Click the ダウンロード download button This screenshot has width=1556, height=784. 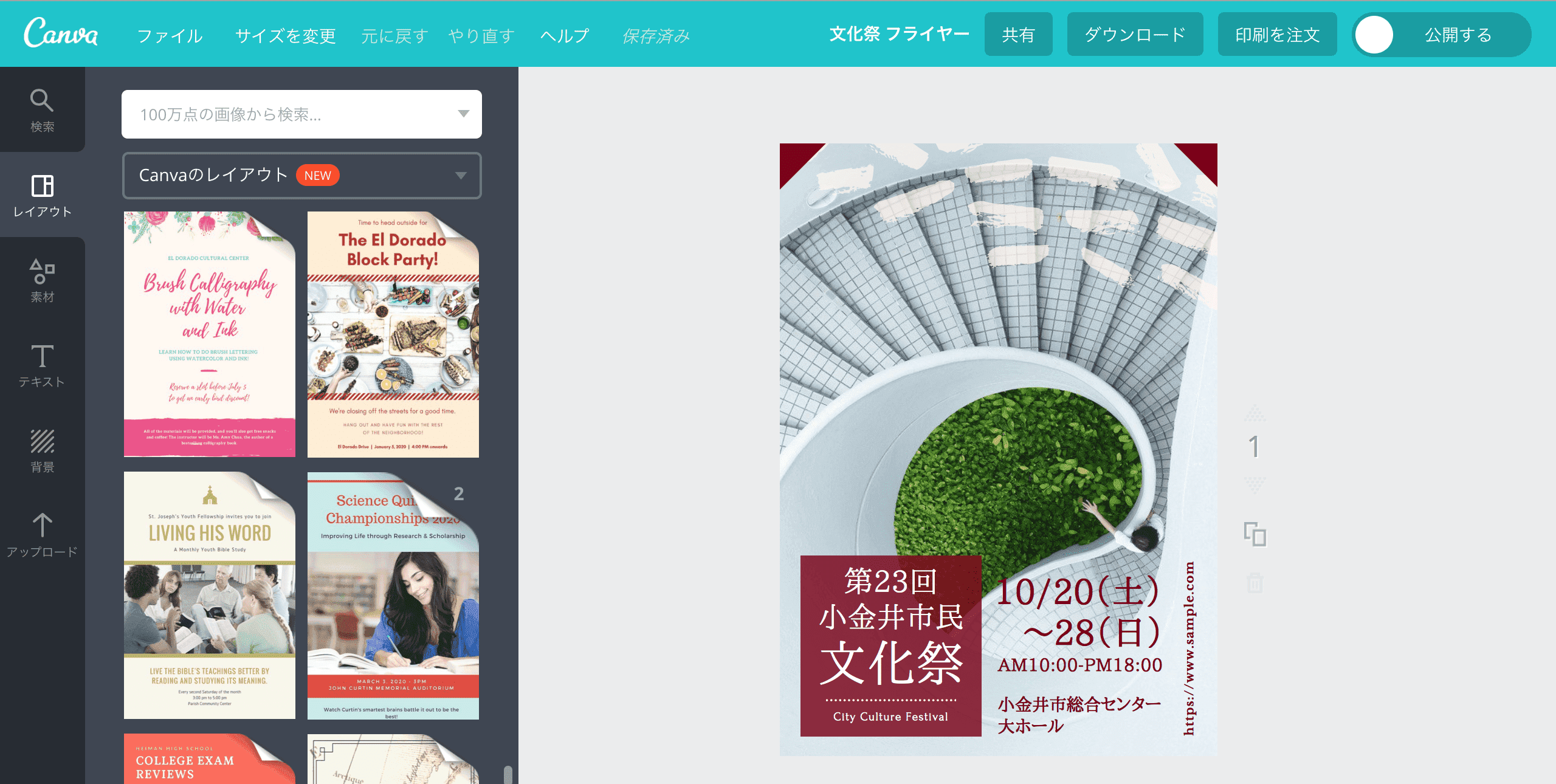click(x=1135, y=35)
